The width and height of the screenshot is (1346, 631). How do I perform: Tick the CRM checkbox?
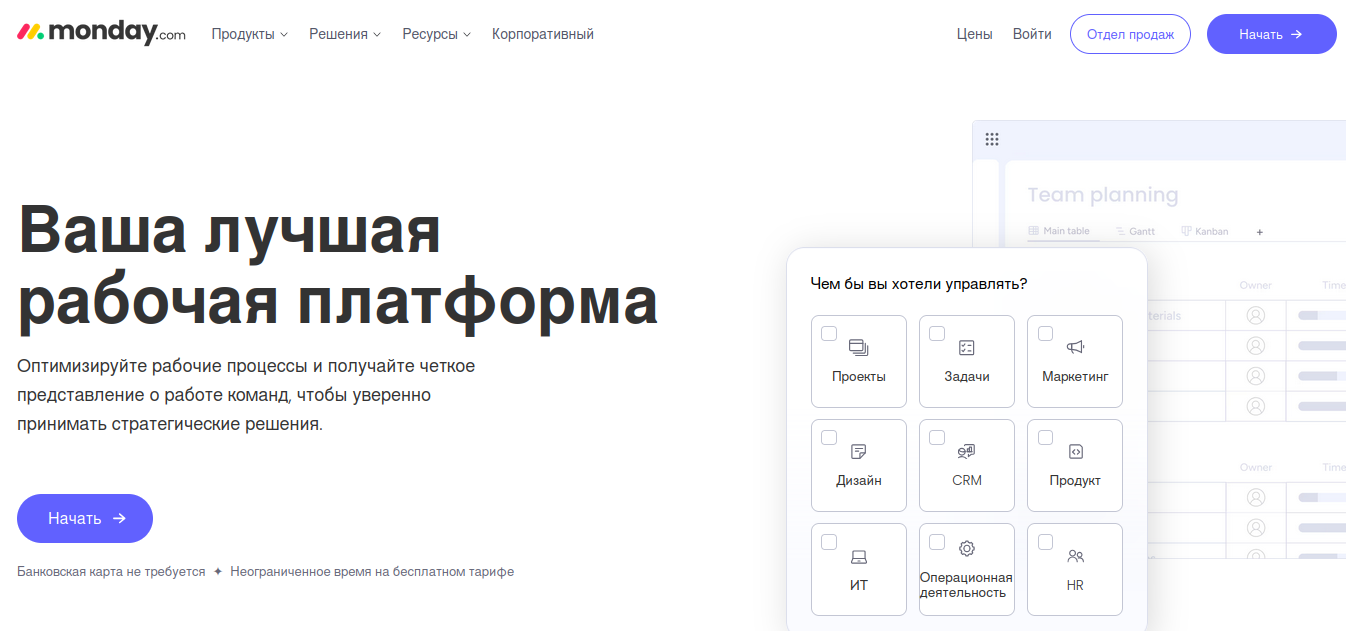click(x=937, y=437)
